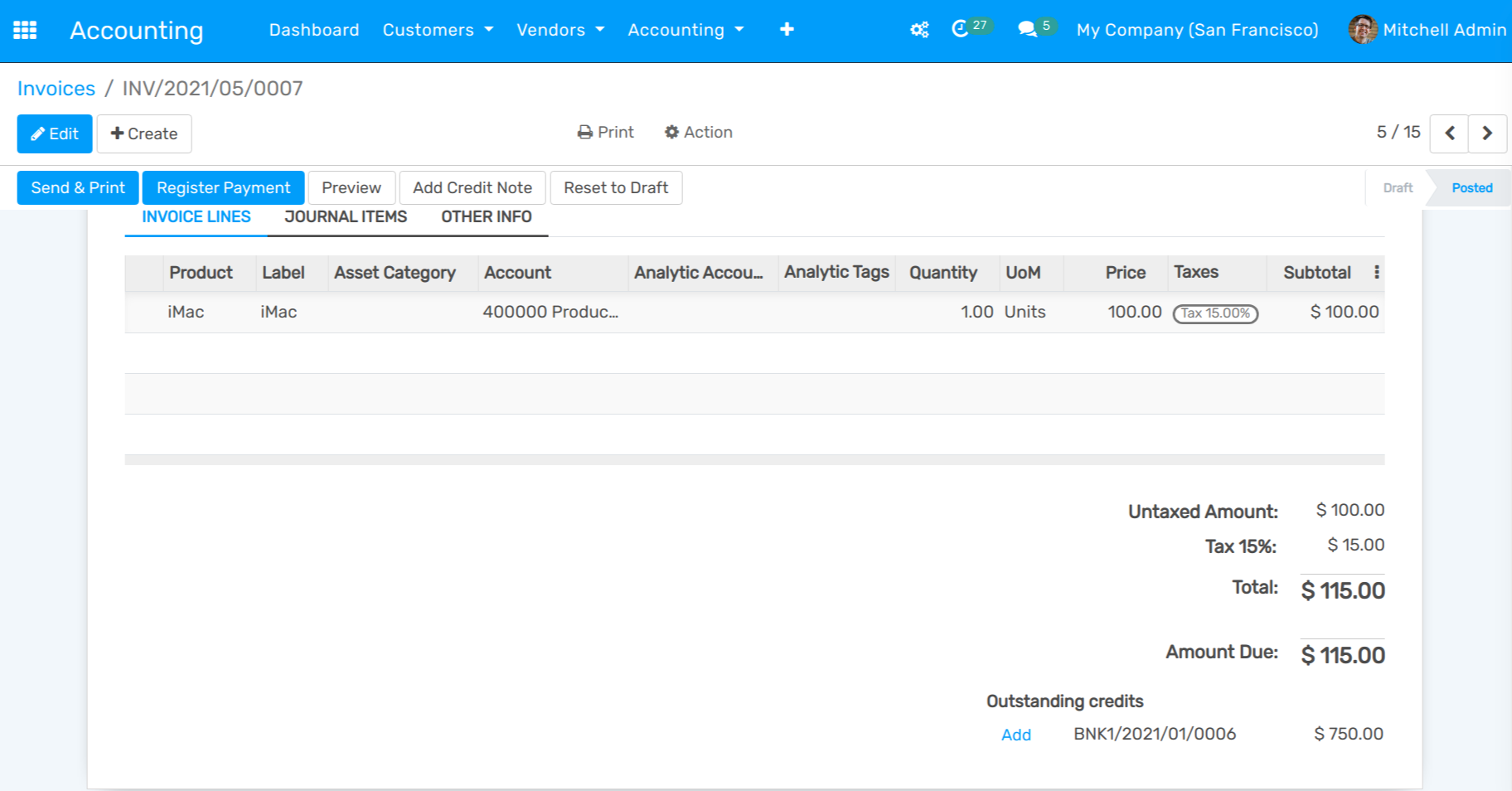This screenshot has height=791, width=1512.
Task: Click the plus icon in top navbar
Action: (787, 30)
